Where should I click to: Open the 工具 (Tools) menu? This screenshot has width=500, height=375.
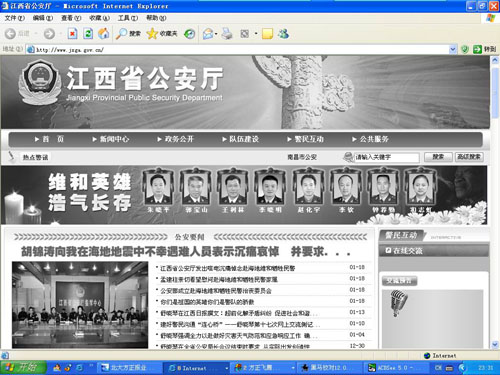128,18
